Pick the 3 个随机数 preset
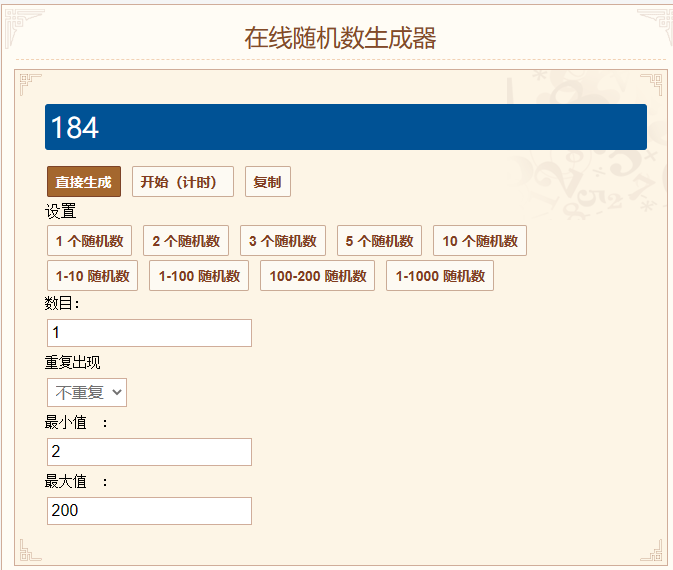 point(283,240)
